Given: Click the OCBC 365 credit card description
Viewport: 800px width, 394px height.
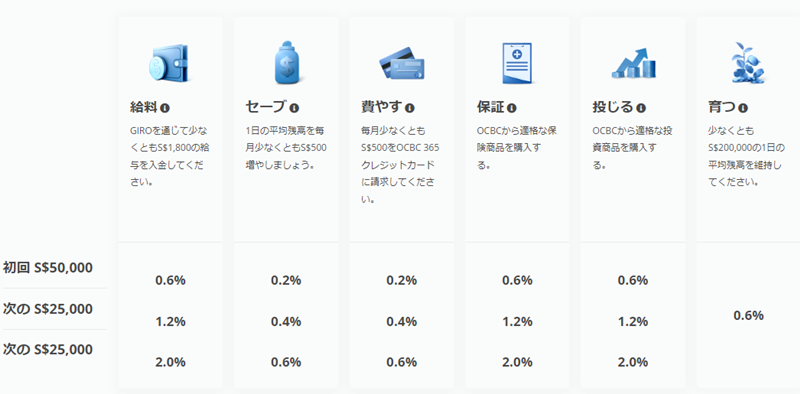Looking at the screenshot, I should tap(399, 165).
